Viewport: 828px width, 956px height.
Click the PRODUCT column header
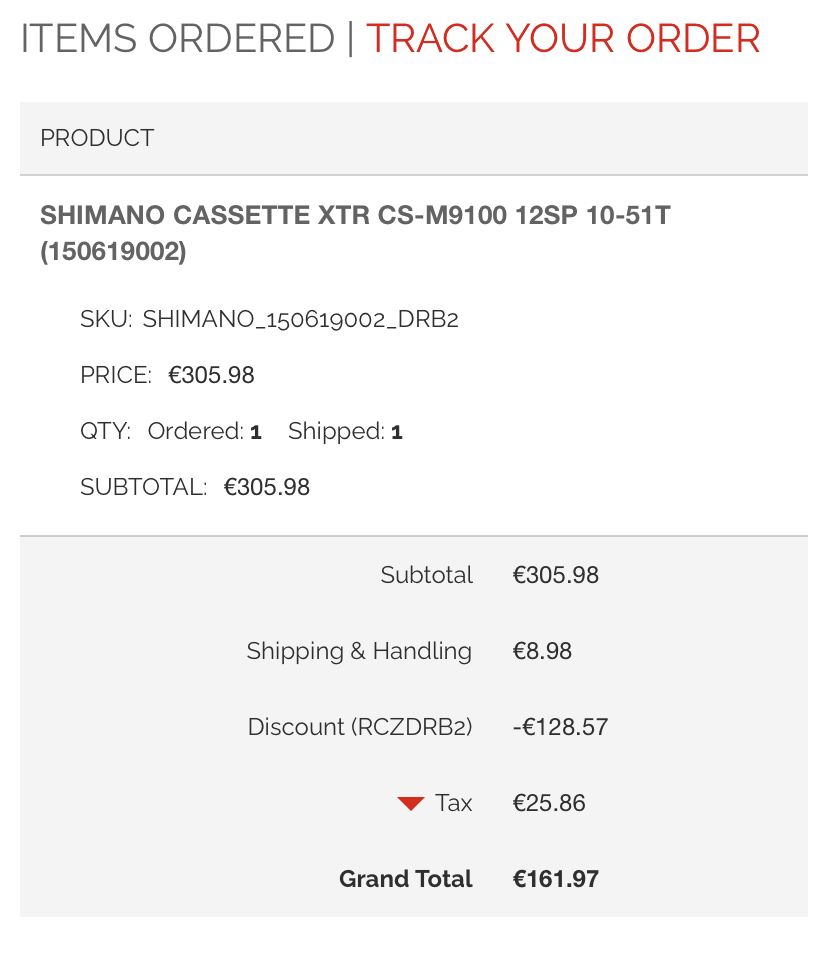(97, 138)
